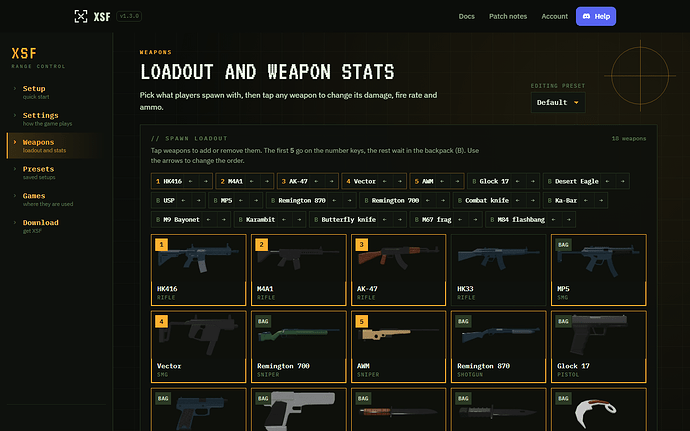Move Desert Eagle chip left with arrow
Viewport: 690px width, 431px height.
pyautogui.click(x=607, y=181)
